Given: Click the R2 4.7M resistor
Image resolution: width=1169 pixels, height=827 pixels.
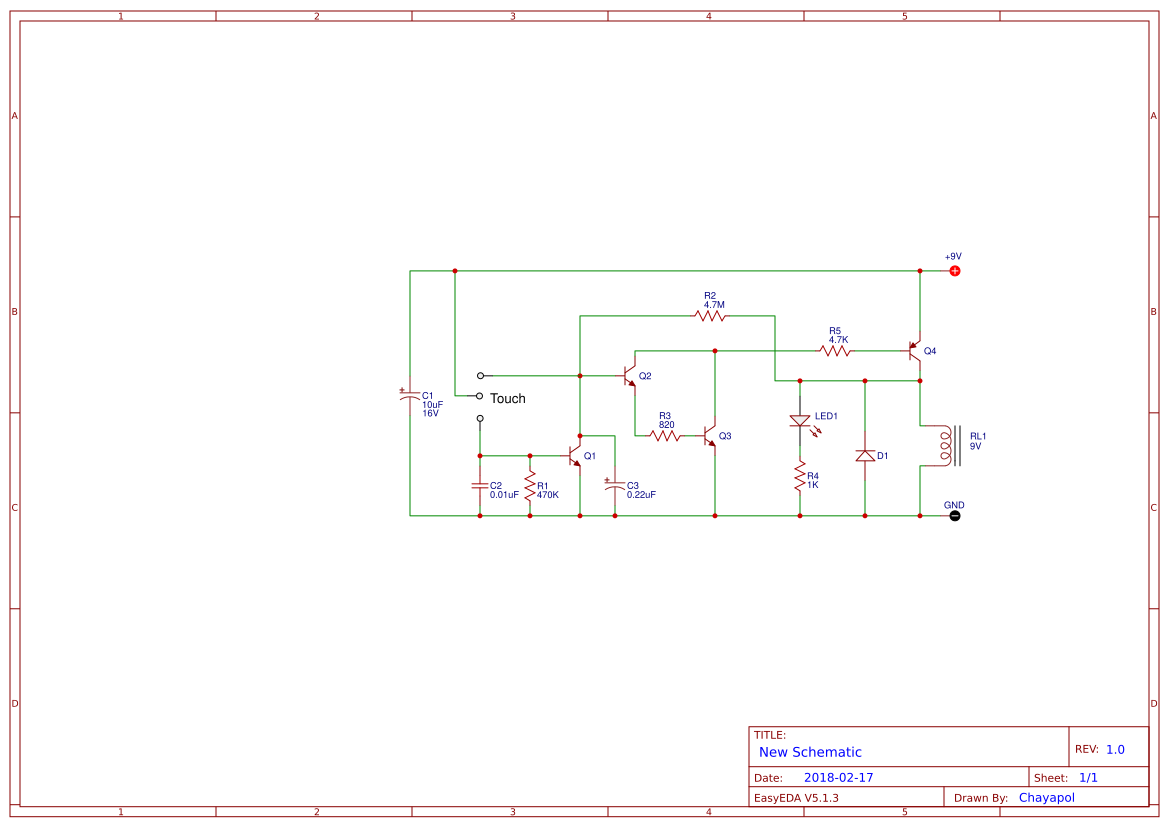Looking at the screenshot, I should (x=710, y=313).
